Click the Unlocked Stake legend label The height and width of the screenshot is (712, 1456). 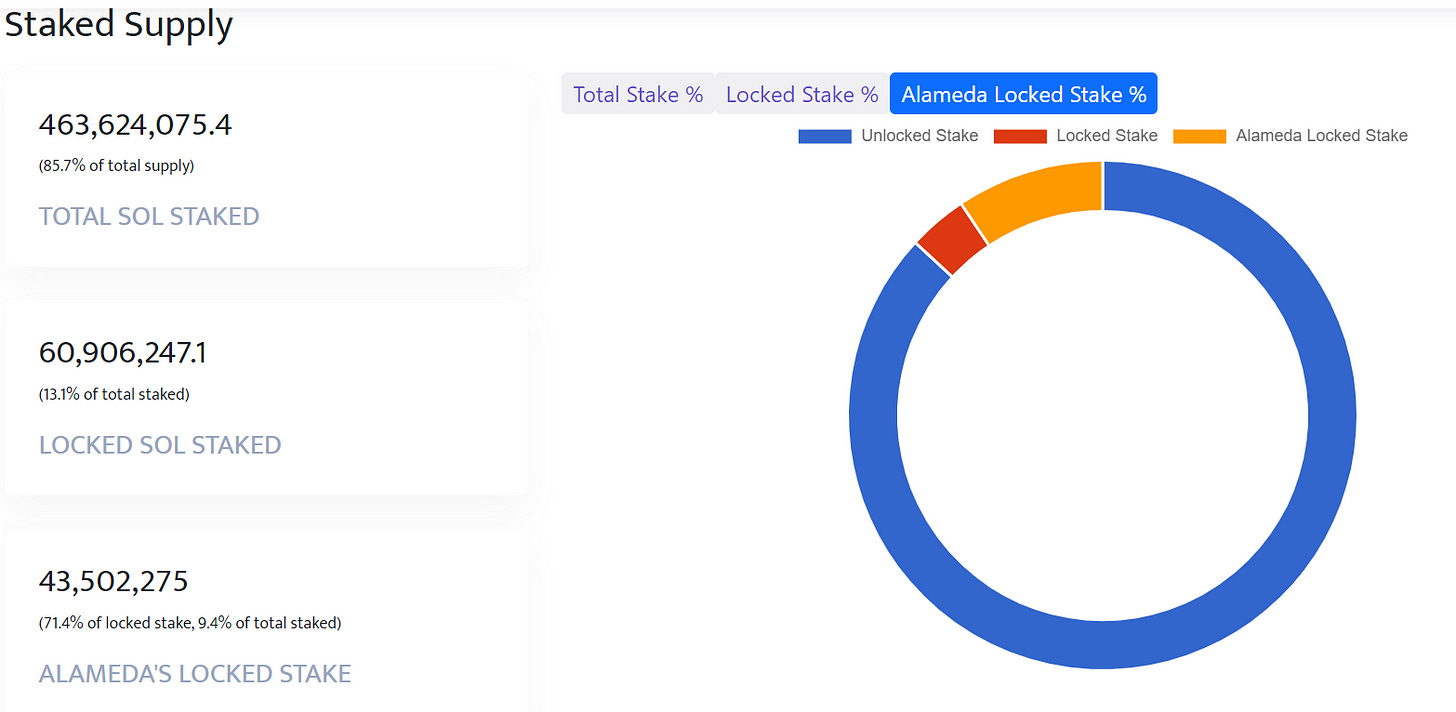click(920, 136)
